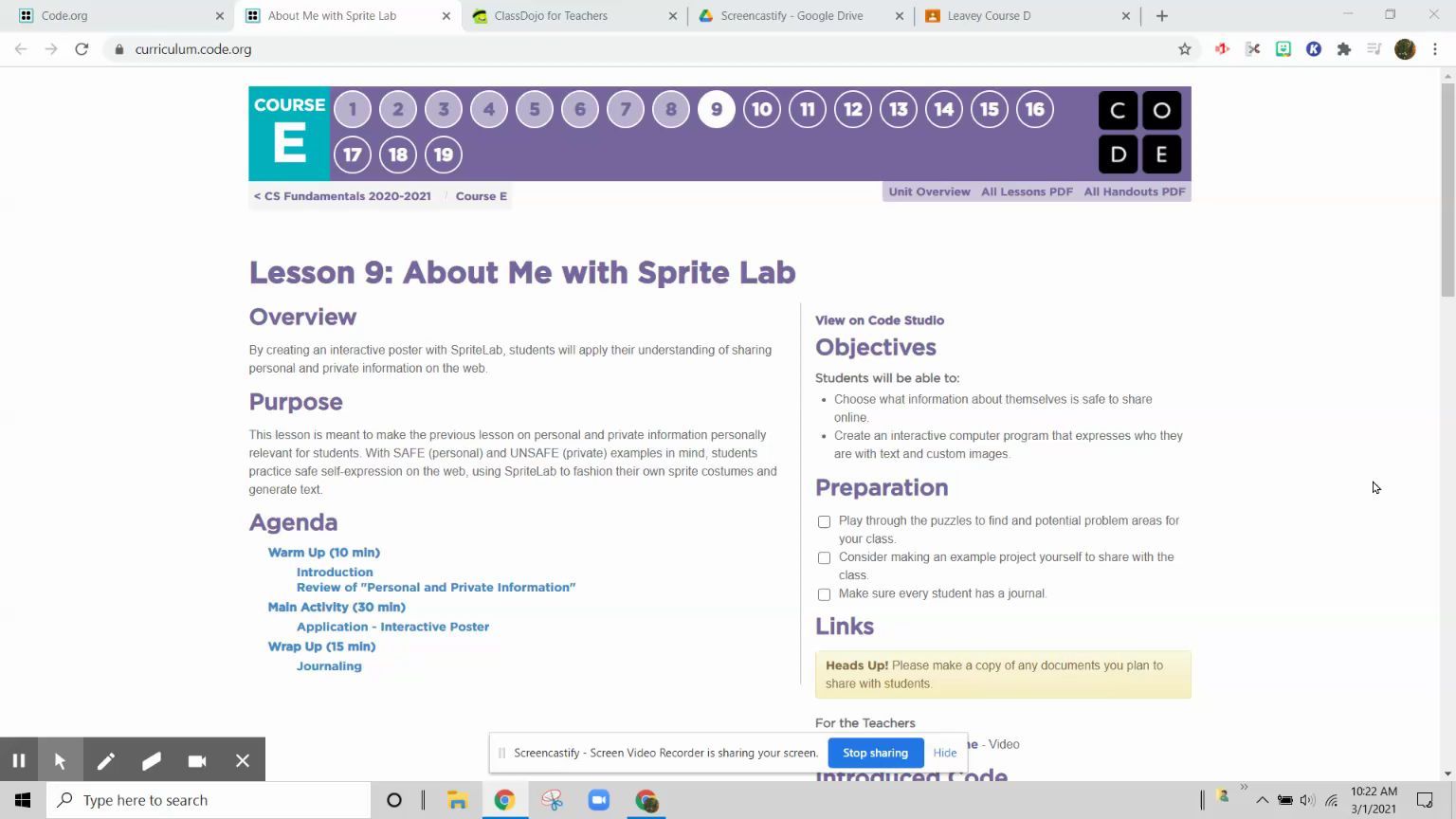Expand hidden icons in the system tray

click(x=1262, y=799)
